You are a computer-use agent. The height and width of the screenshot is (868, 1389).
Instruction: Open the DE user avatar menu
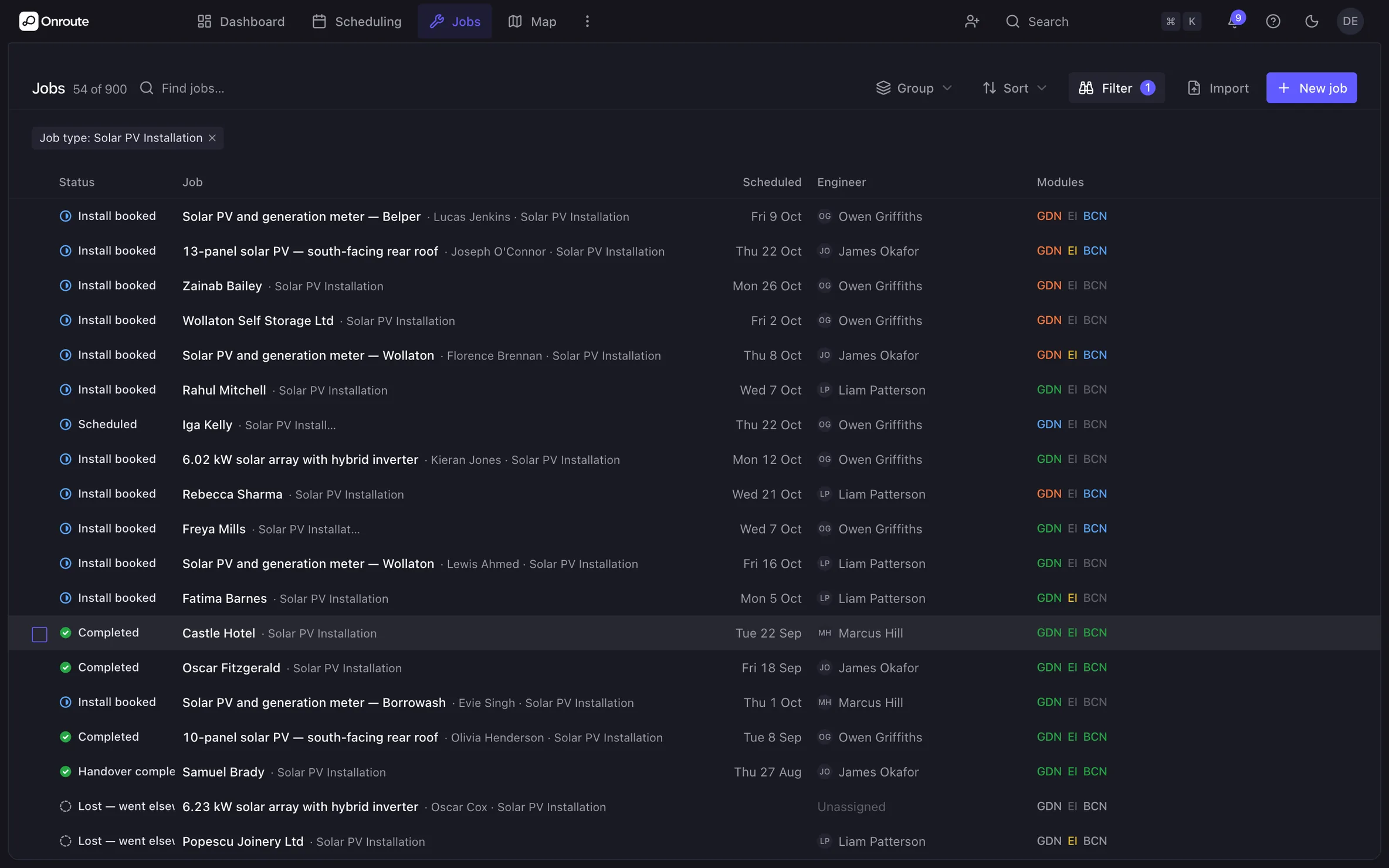point(1350,21)
